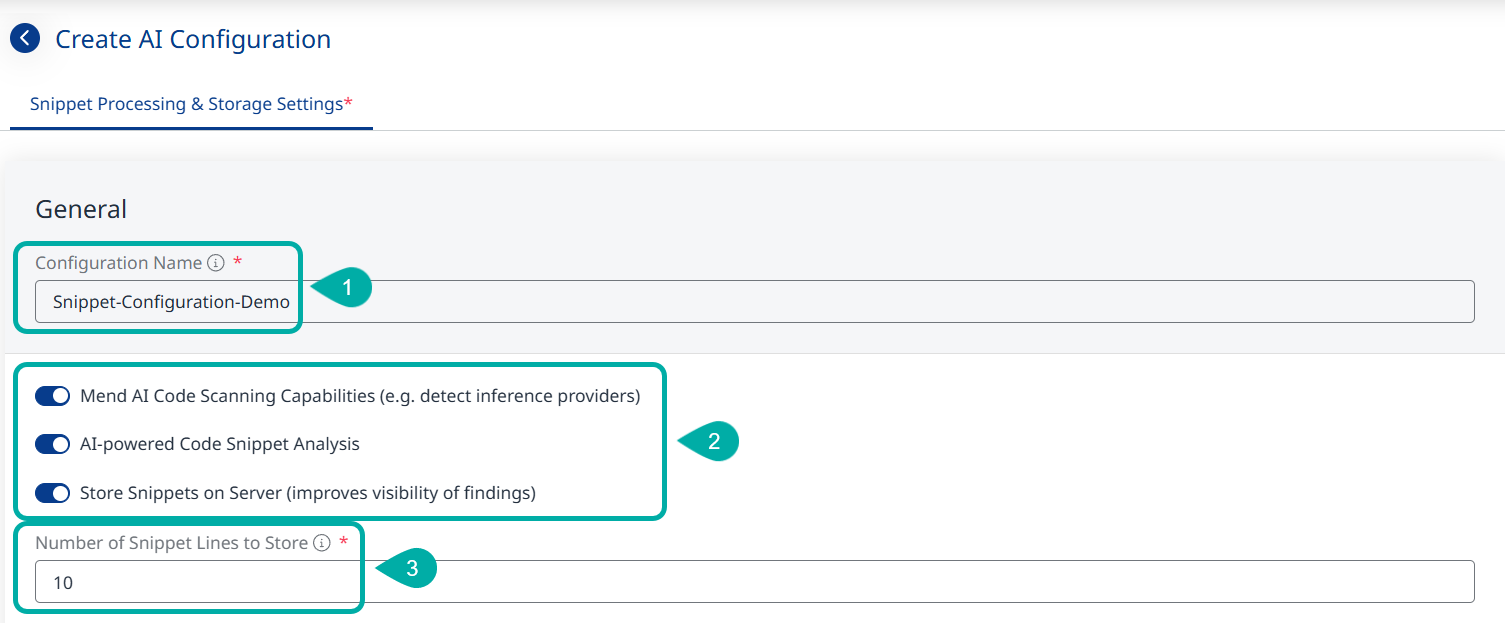
Task: Click the Number of Snippet Lines to Store label
Action: tap(171, 543)
